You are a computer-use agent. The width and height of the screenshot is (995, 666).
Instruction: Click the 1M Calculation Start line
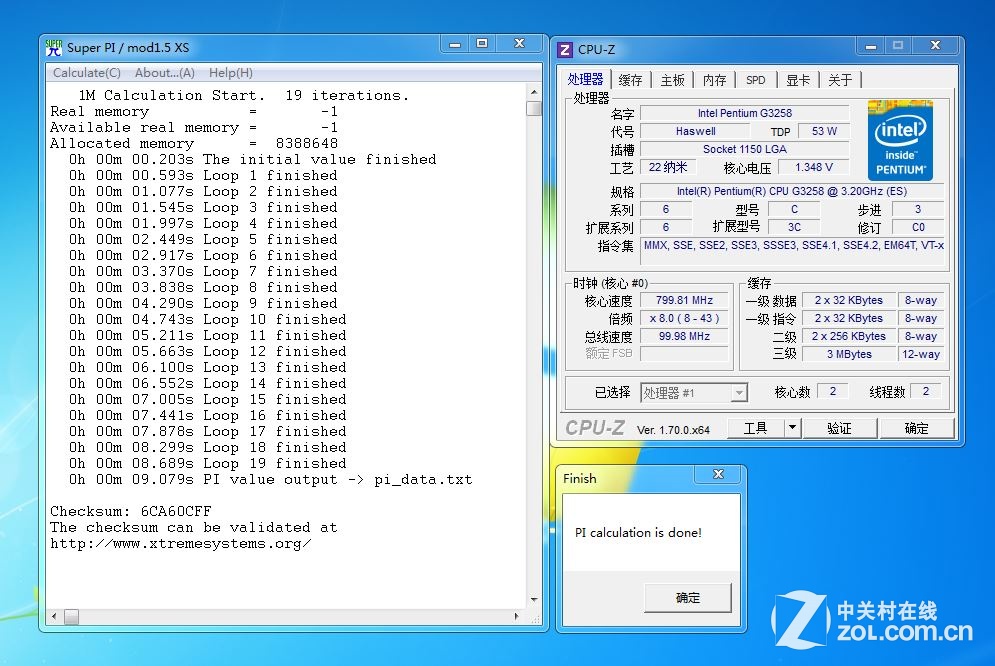point(244,95)
